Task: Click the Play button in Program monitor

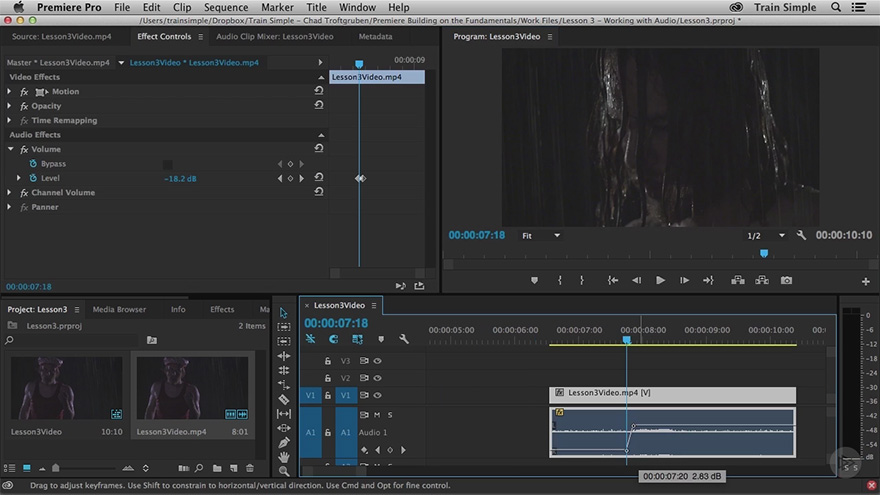Action: 660,280
